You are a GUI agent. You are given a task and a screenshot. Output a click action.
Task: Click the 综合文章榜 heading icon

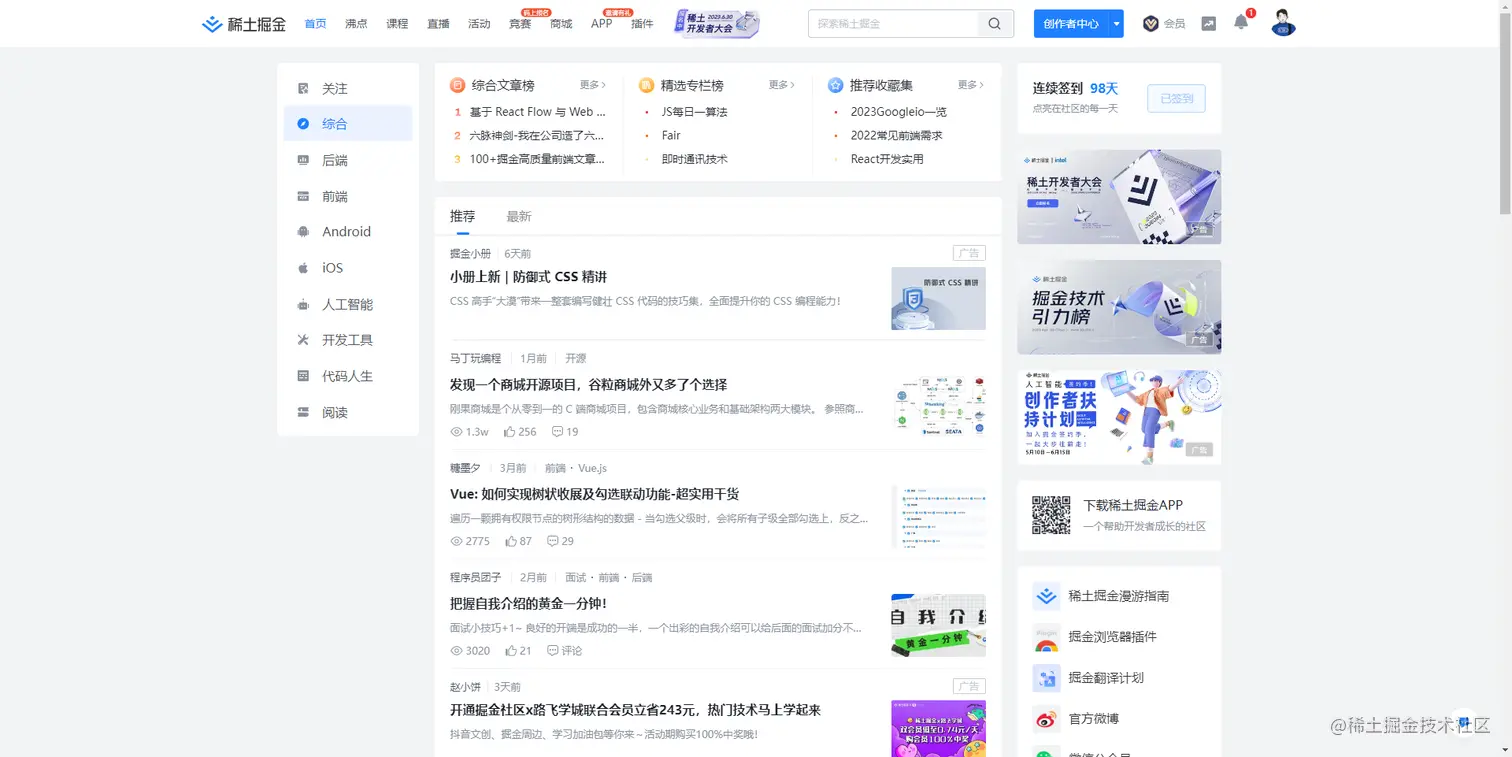pyautogui.click(x=457, y=85)
